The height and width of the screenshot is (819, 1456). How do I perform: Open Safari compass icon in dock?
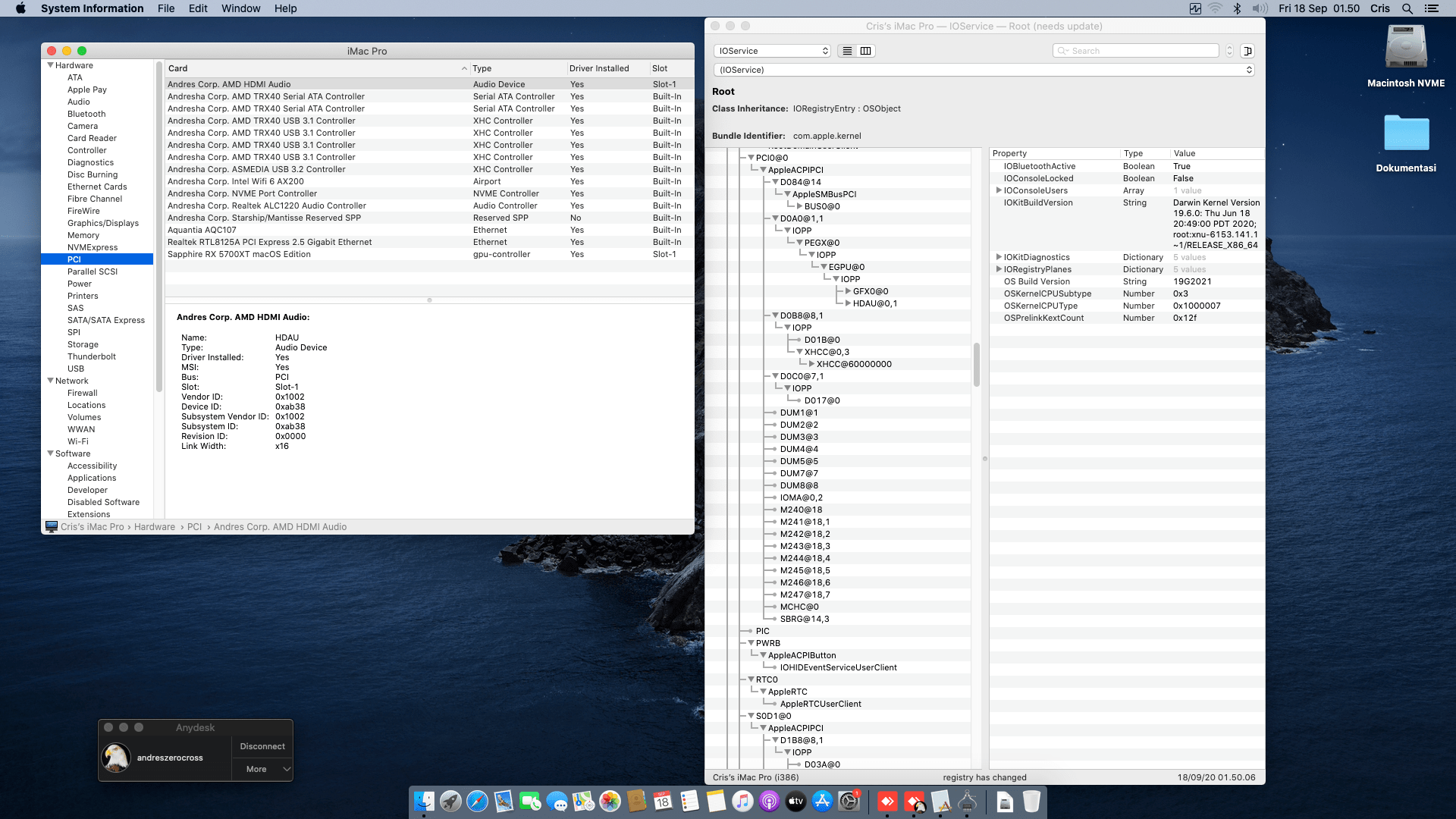click(x=477, y=801)
